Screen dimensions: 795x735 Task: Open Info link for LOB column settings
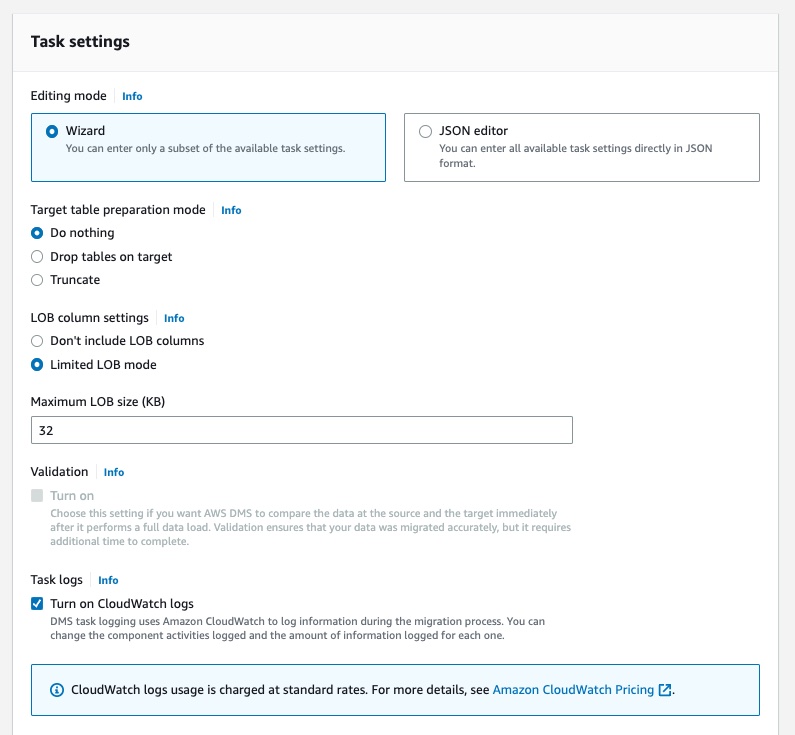click(x=174, y=318)
